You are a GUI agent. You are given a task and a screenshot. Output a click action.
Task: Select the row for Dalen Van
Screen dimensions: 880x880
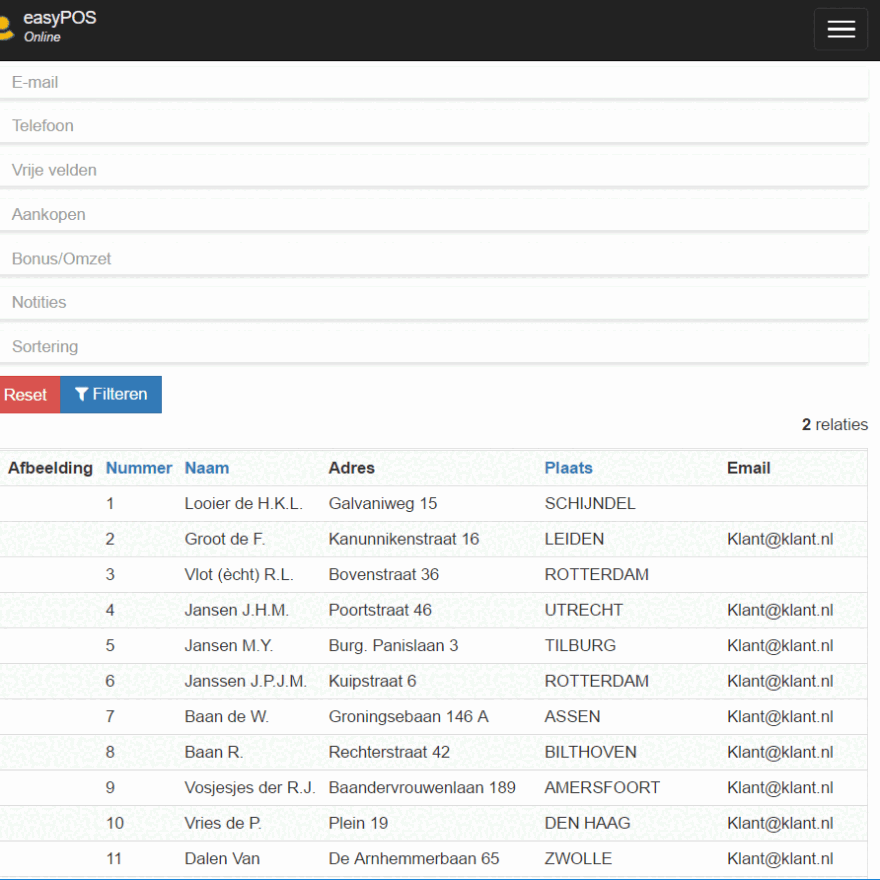pos(433,859)
